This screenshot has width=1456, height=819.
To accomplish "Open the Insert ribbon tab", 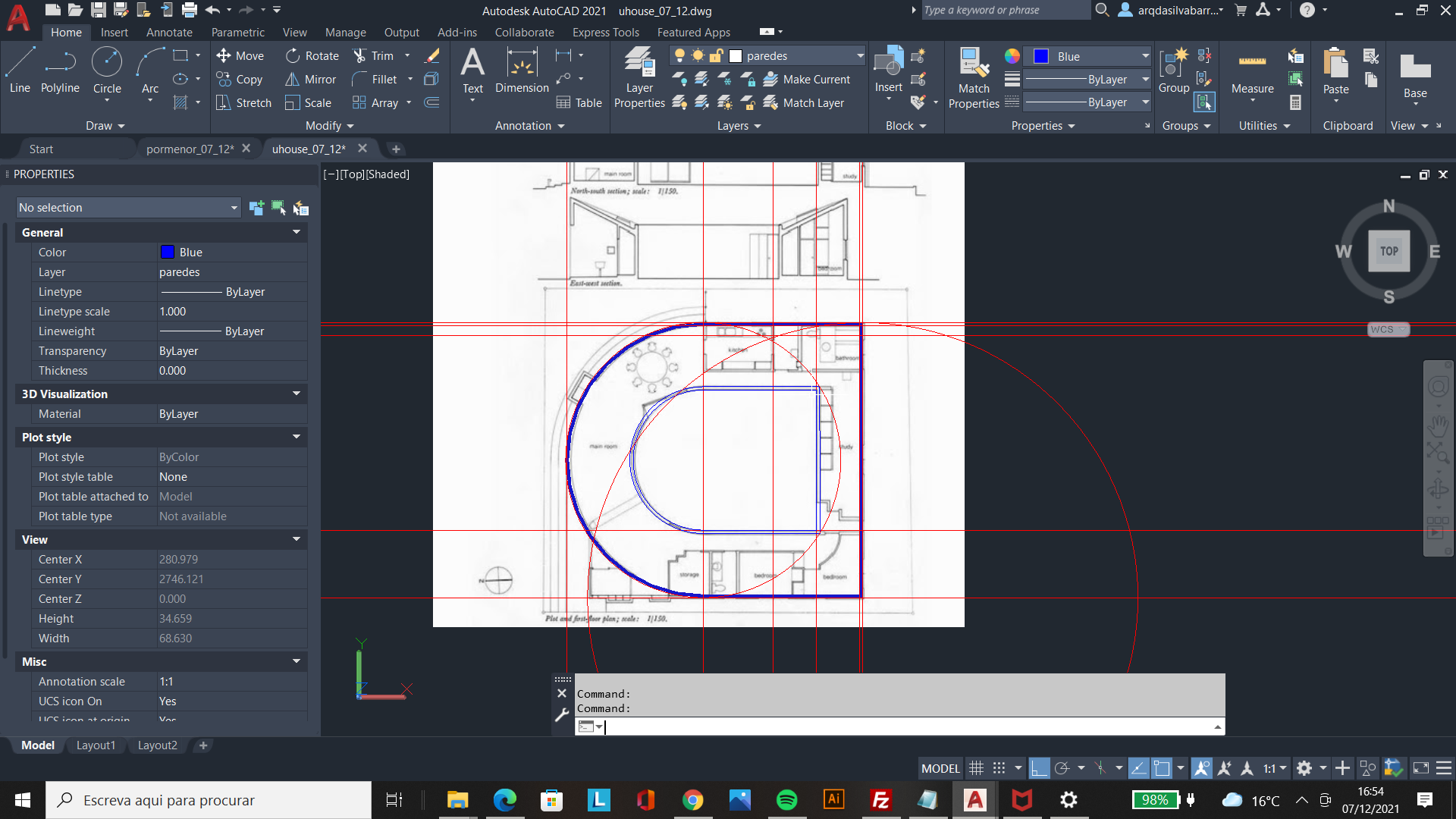I will (x=115, y=32).
